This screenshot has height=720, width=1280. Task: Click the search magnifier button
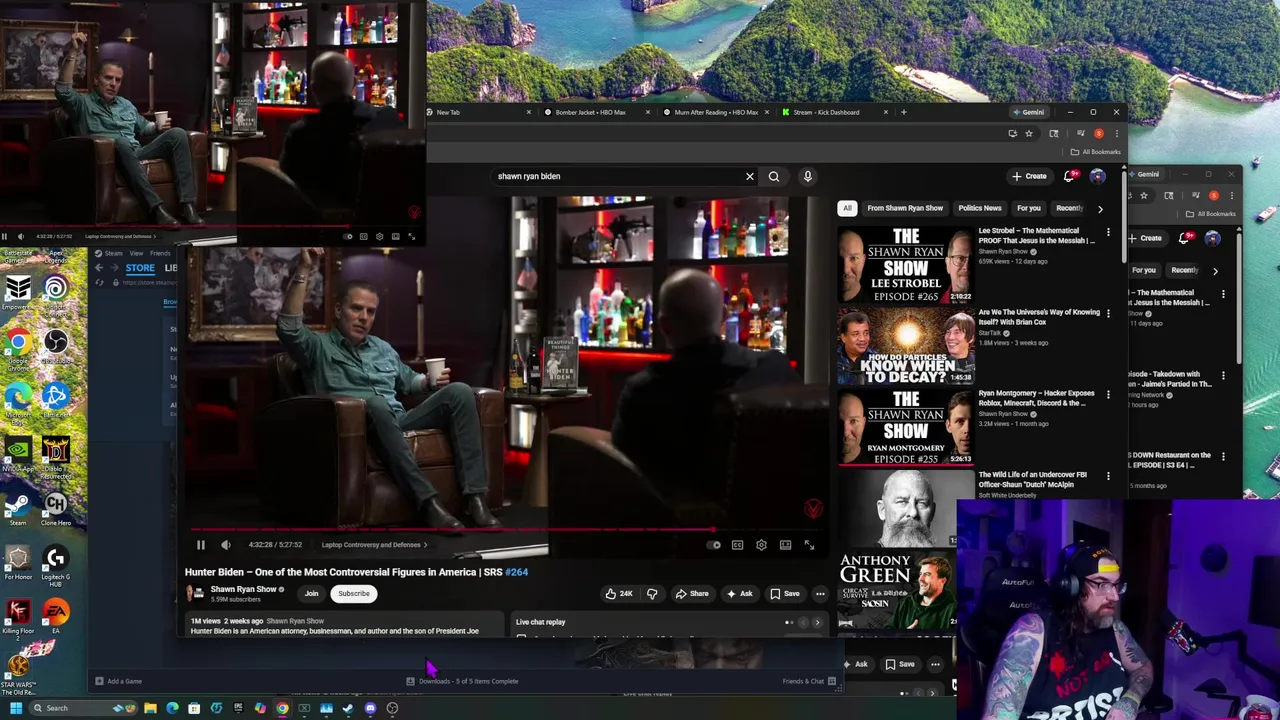774,176
